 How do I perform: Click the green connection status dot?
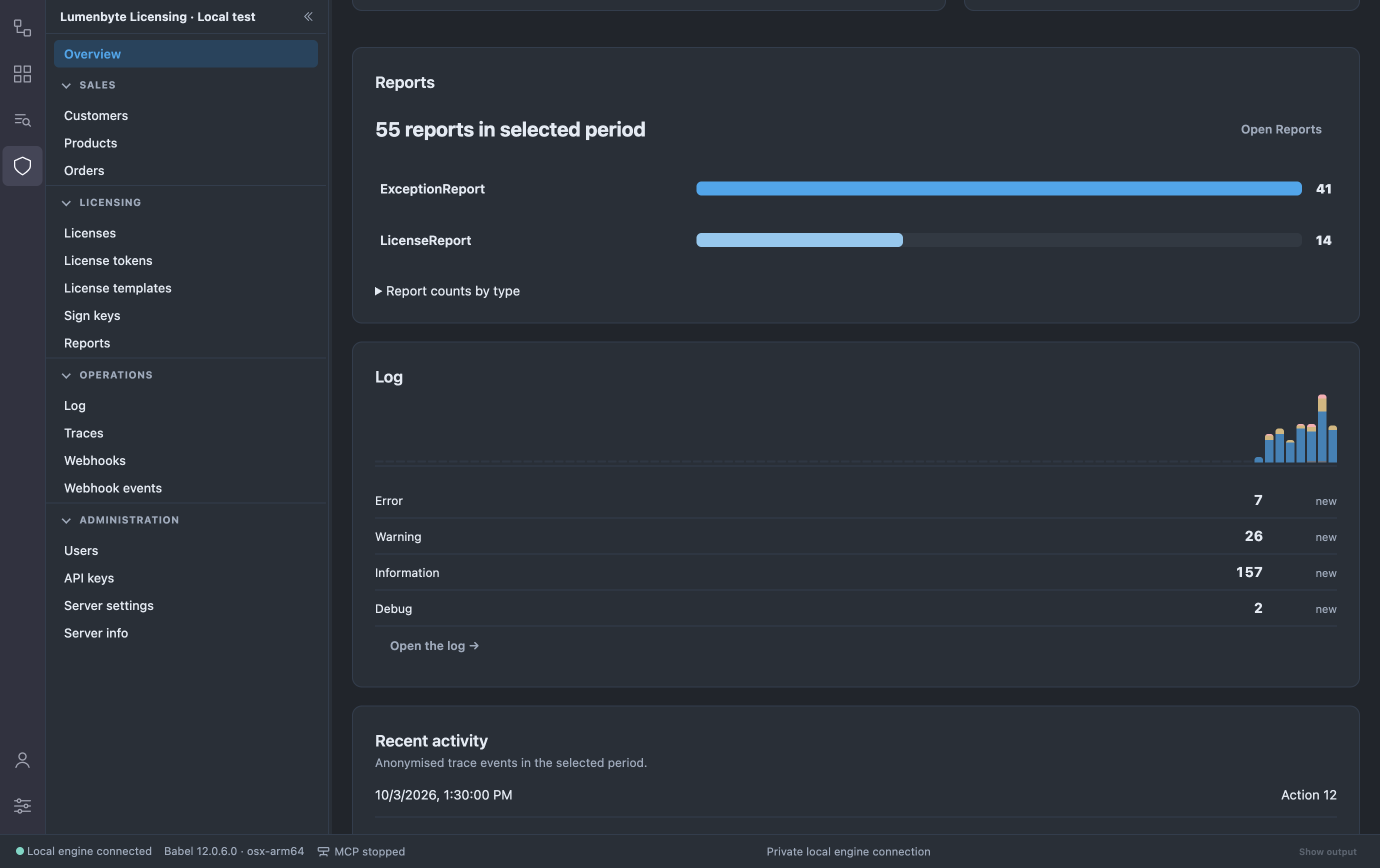19,851
